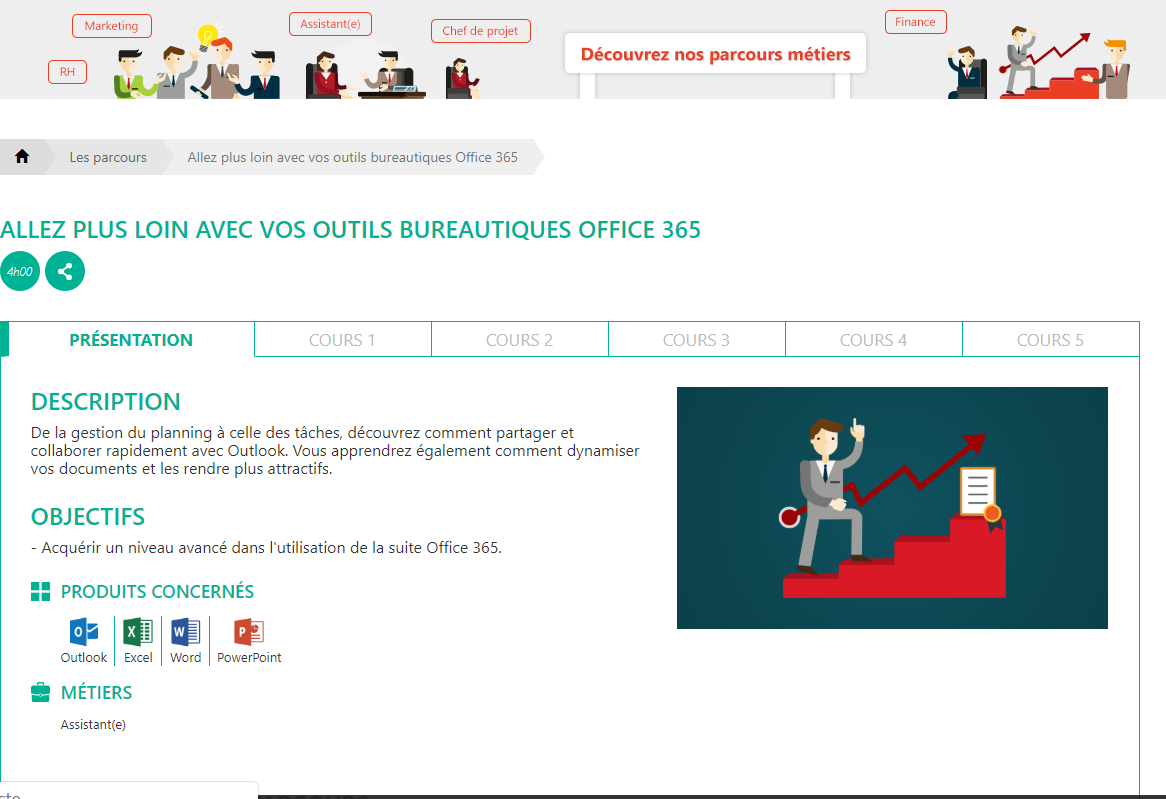Select the Objectifs heading
The image size is (1166, 799).
88,517
